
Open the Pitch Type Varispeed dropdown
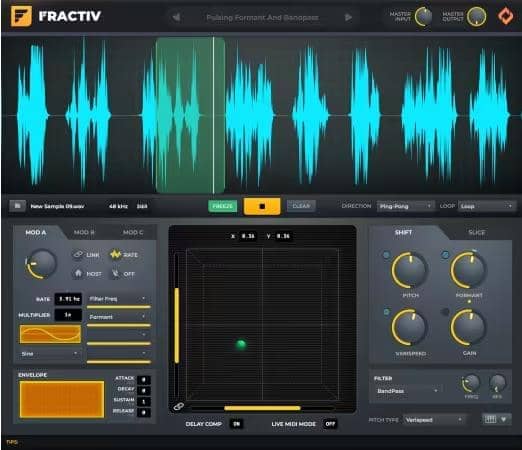pyautogui.click(x=434, y=420)
